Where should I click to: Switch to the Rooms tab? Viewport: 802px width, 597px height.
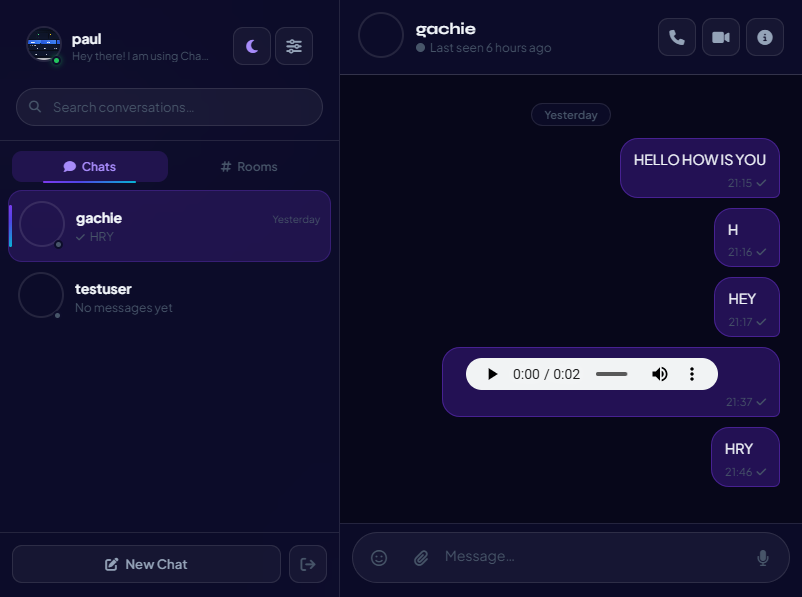249,167
